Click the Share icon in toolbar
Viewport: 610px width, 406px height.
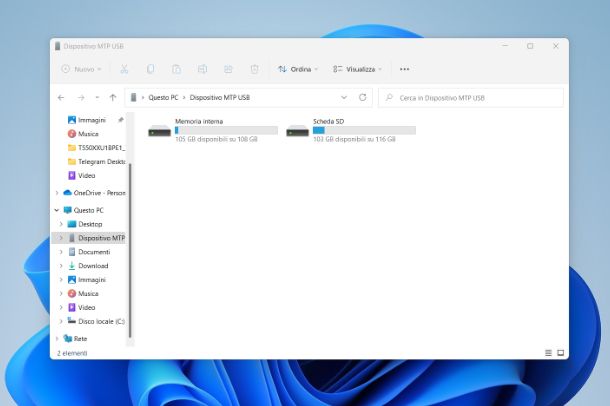228,69
